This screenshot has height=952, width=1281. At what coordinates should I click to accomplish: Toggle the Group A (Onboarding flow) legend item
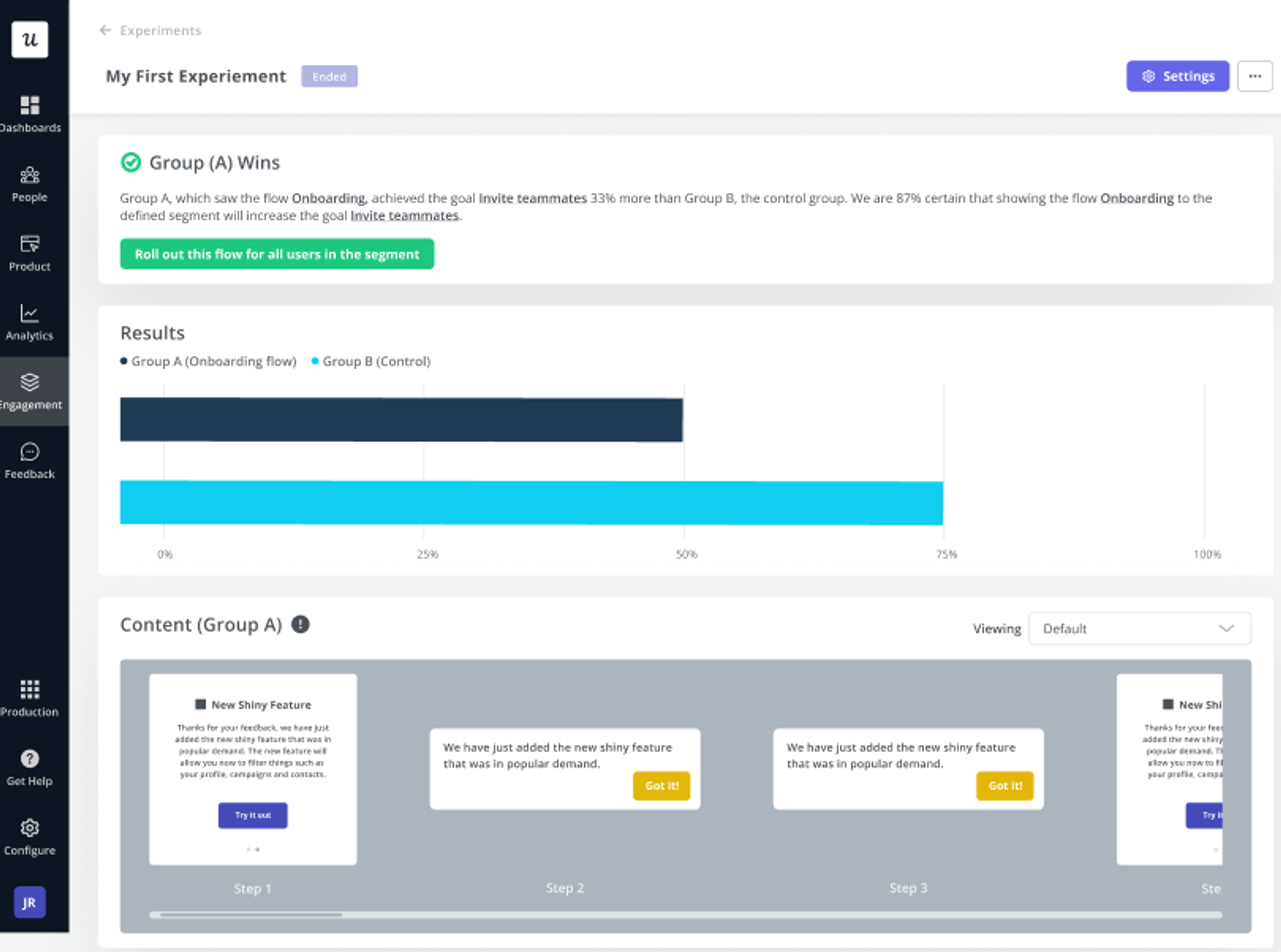click(x=208, y=361)
